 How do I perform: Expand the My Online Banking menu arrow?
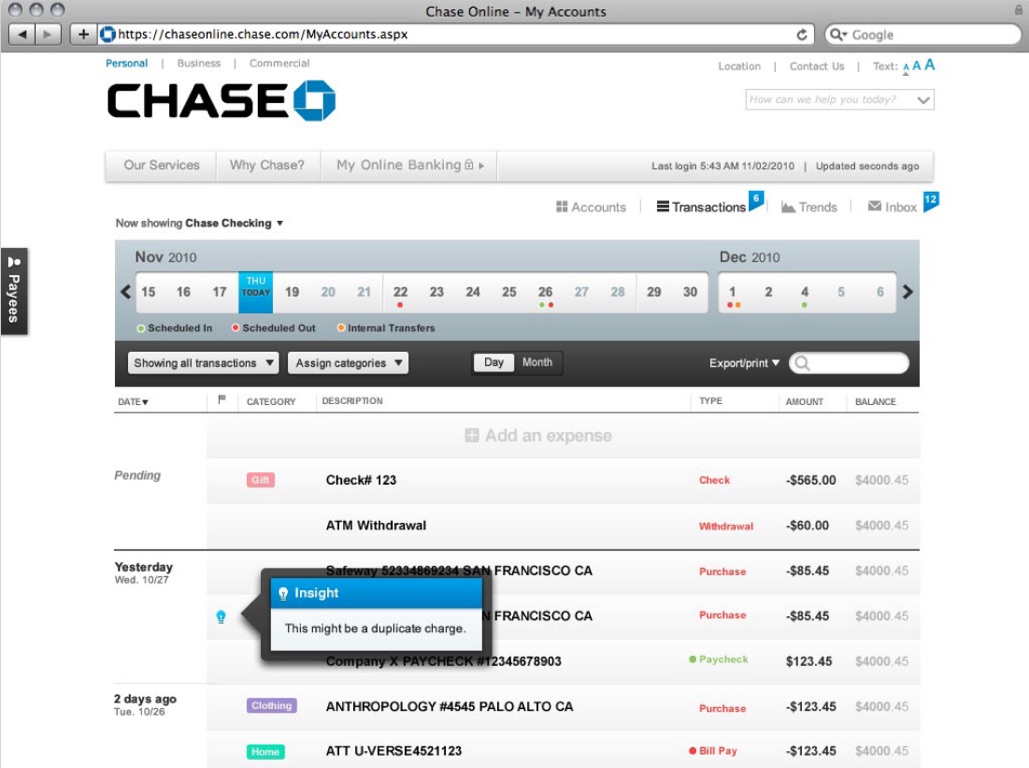[482, 165]
